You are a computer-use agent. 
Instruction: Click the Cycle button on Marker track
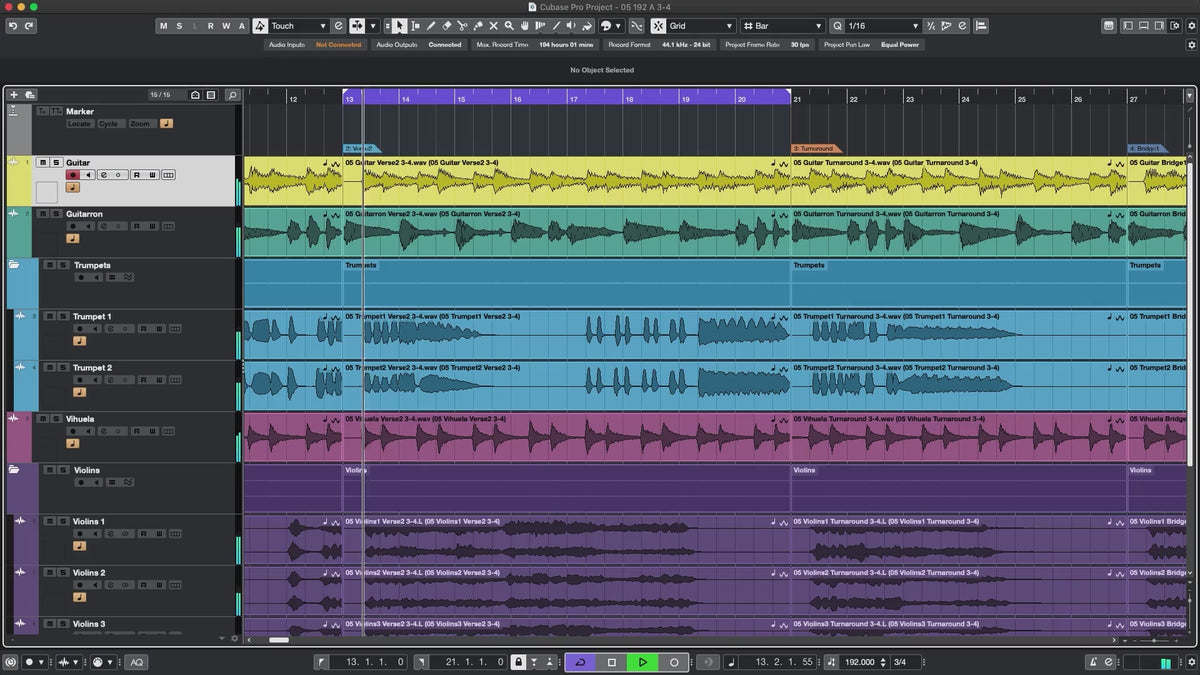click(108, 124)
